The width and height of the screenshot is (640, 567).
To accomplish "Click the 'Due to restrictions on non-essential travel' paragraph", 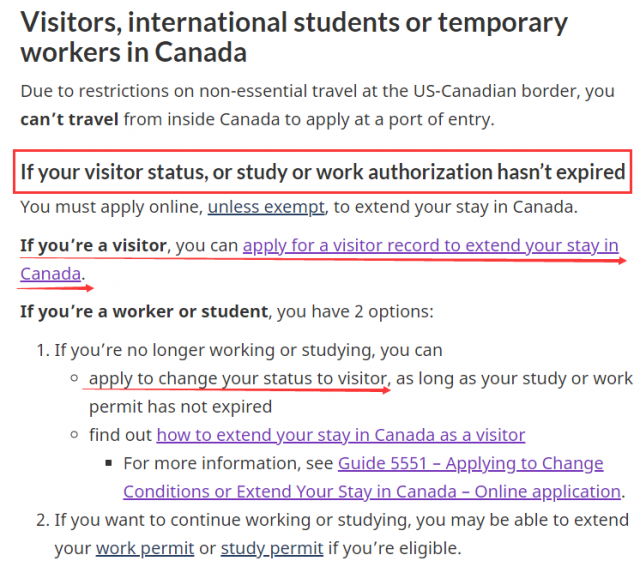I will pos(317,105).
